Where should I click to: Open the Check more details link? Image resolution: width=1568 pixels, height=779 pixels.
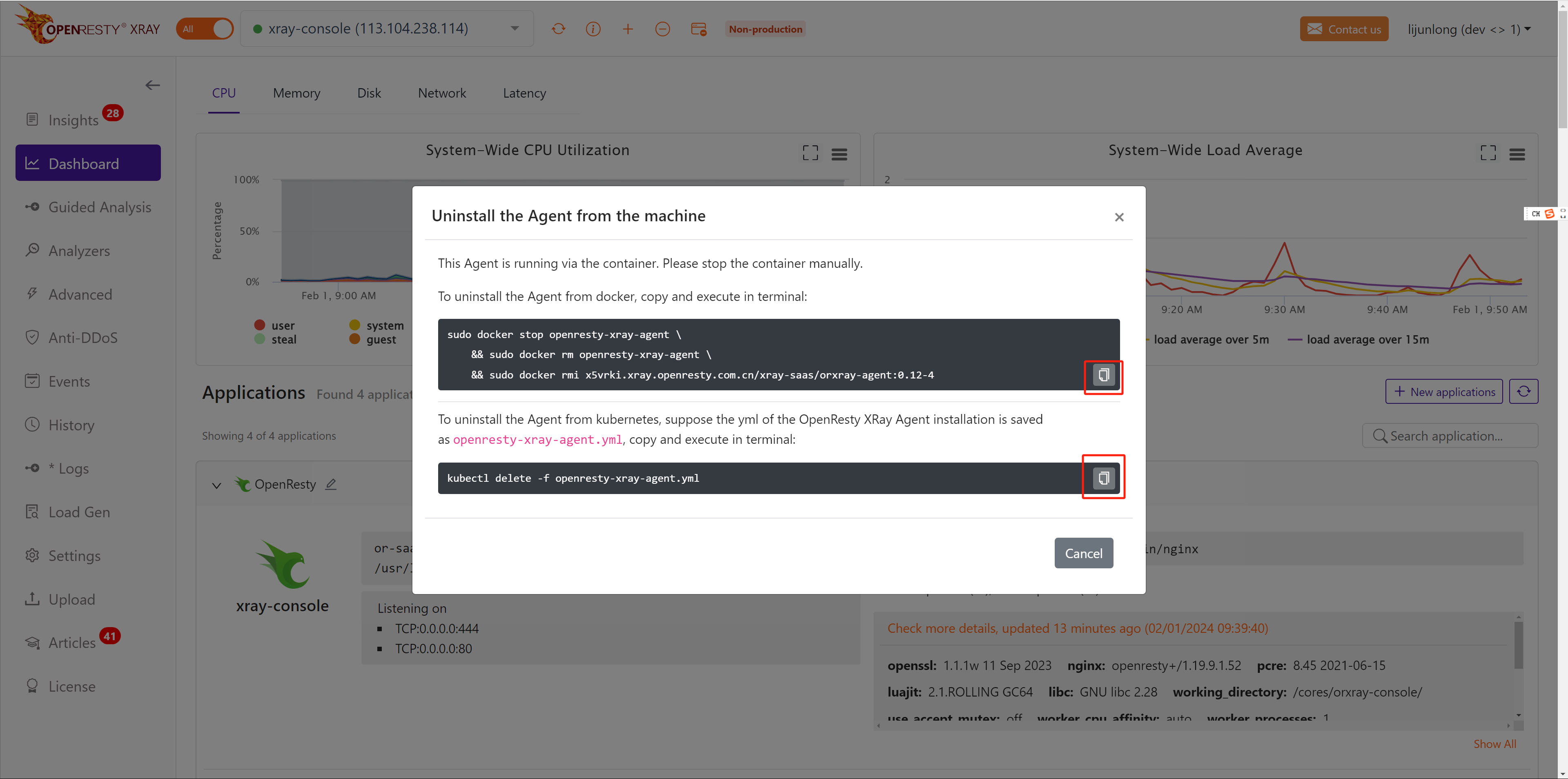click(1078, 628)
